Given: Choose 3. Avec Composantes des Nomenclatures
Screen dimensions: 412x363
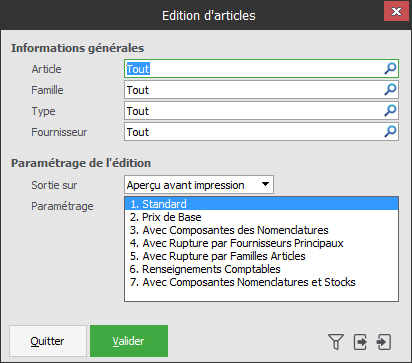Looking at the screenshot, I should (x=261, y=230).
